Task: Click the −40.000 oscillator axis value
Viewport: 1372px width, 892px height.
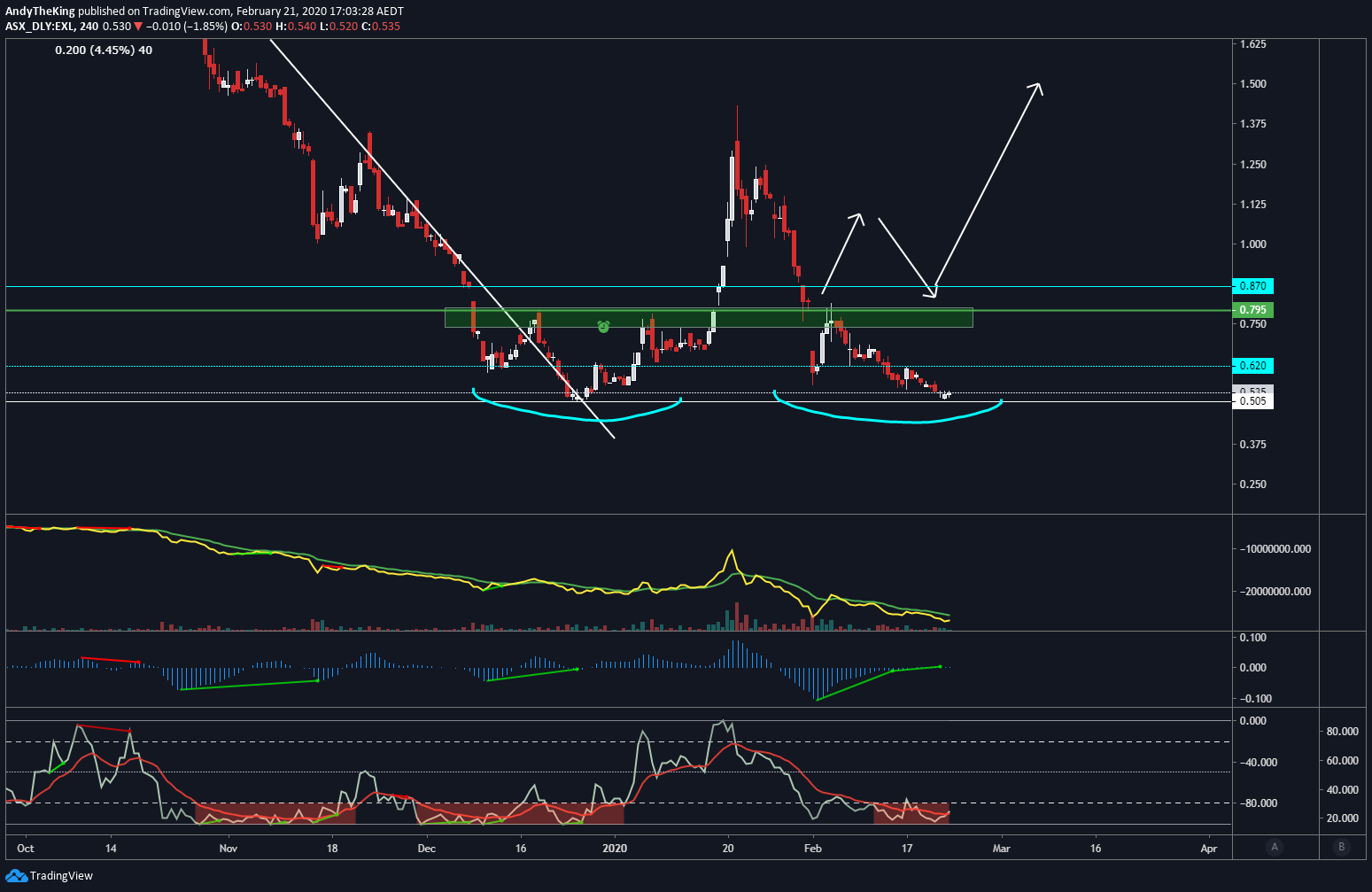Action: pos(1258,763)
